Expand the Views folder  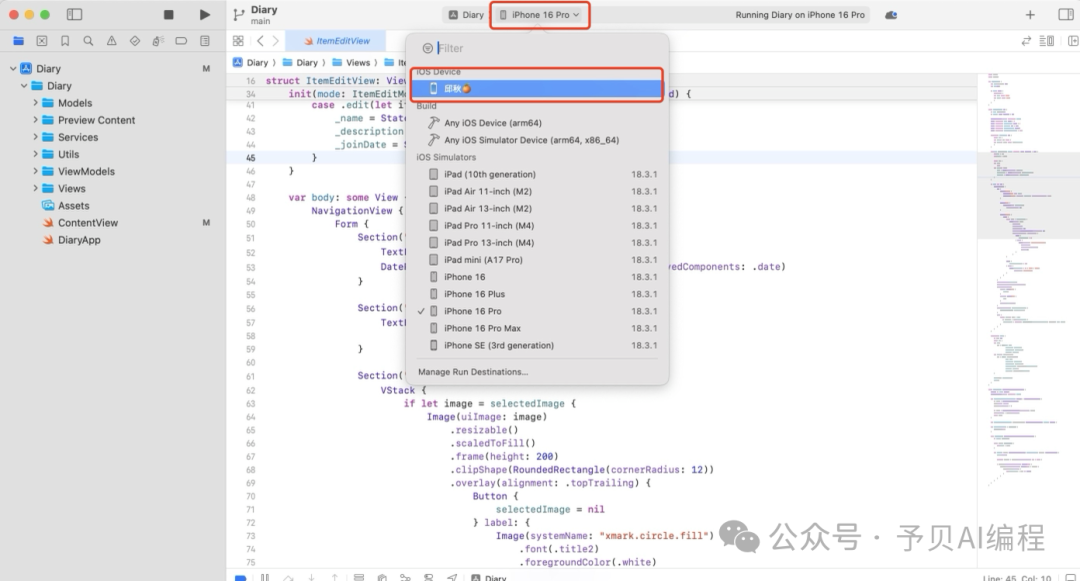[35, 189]
